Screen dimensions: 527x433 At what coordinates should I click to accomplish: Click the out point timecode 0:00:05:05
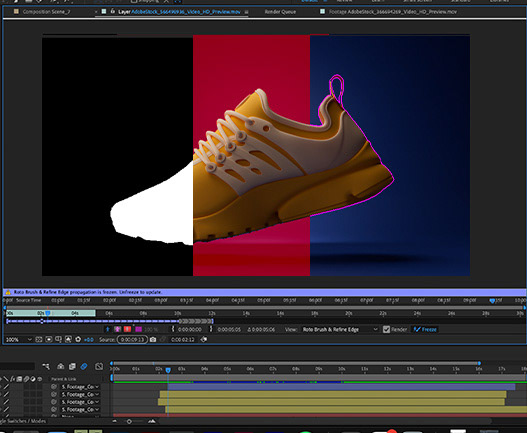[x=229, y=329]
